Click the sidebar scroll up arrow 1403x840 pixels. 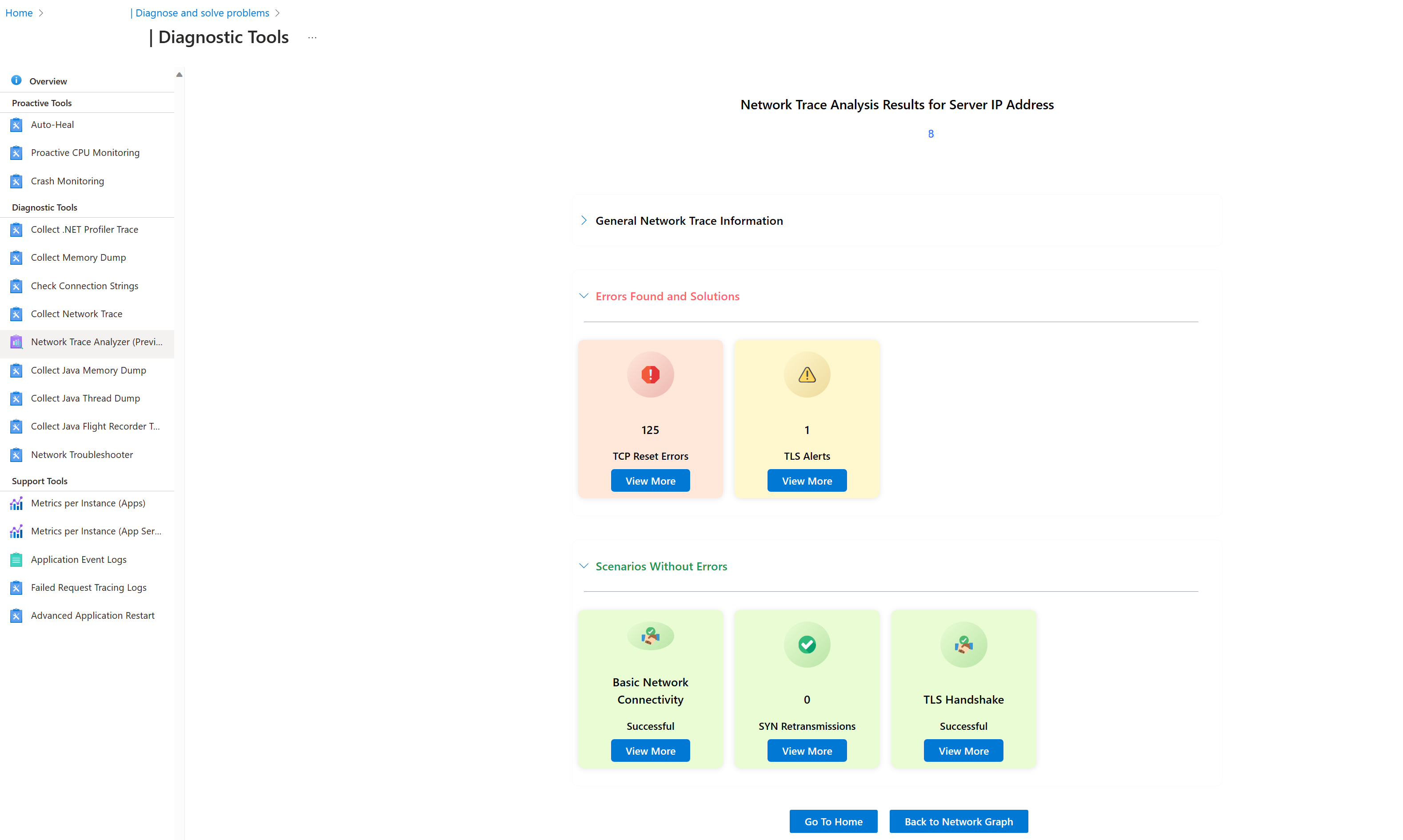[x=179, y=75]
